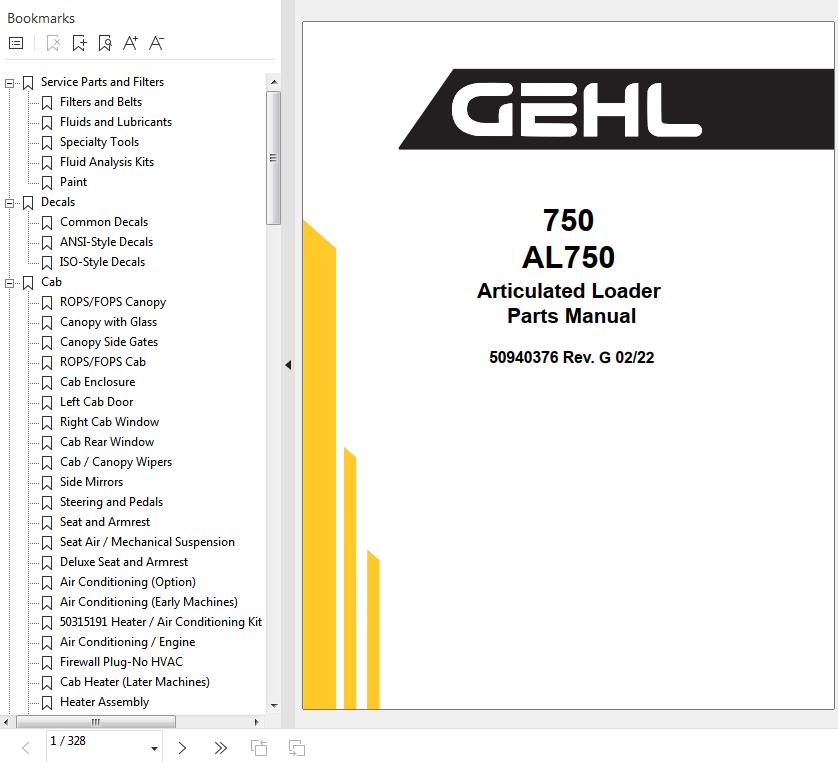Click the previous view icon
The width and height of the screenshot is (838, 762).
tap(259, 748)
